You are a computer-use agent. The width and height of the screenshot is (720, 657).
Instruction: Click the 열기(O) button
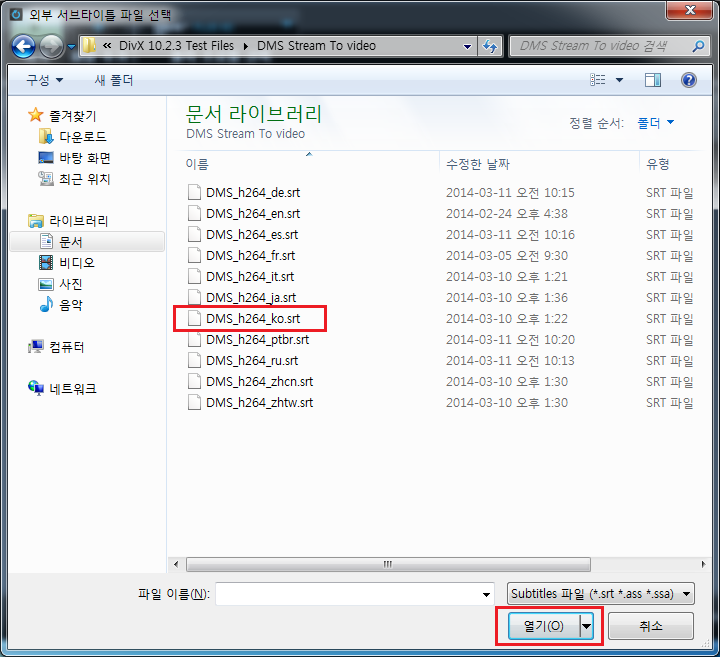(x=544, y=626)
